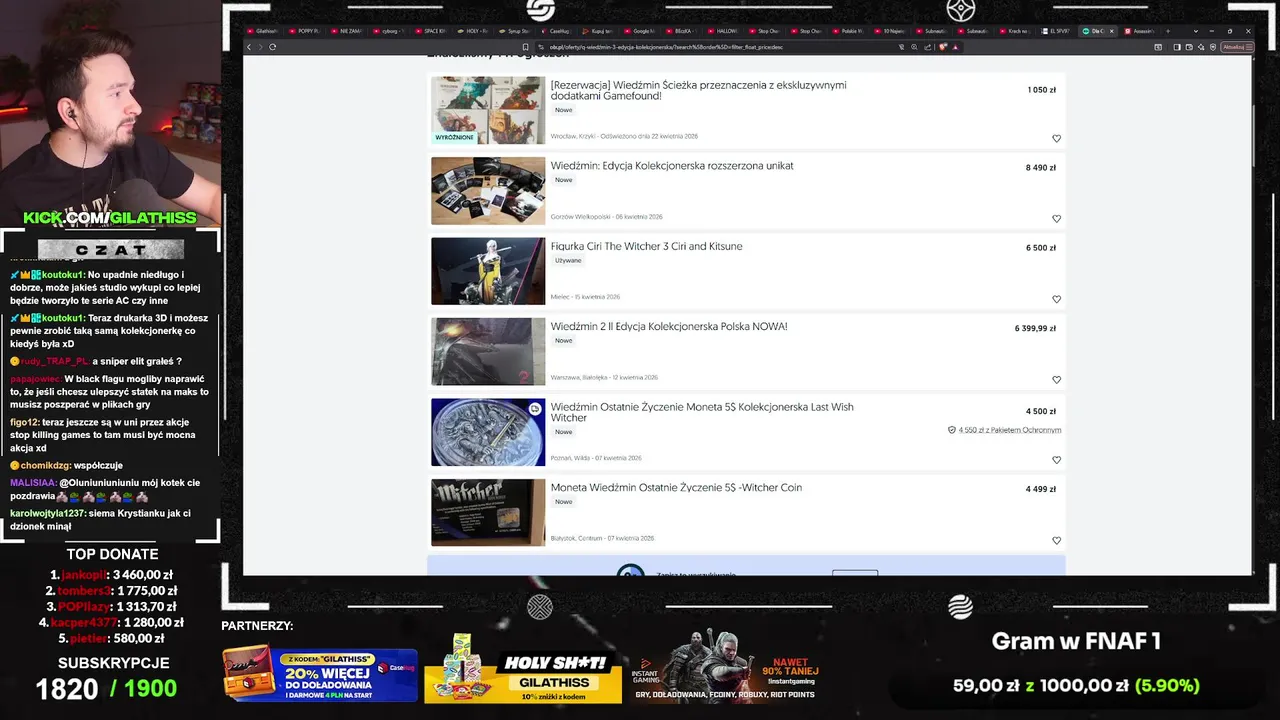Switch to the Syrup Store tab
1280x720 pixels.
point(515,31)
